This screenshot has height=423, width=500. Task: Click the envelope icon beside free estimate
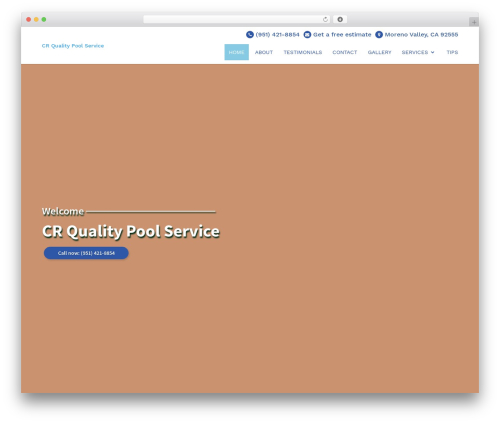(x=307, y=35)
